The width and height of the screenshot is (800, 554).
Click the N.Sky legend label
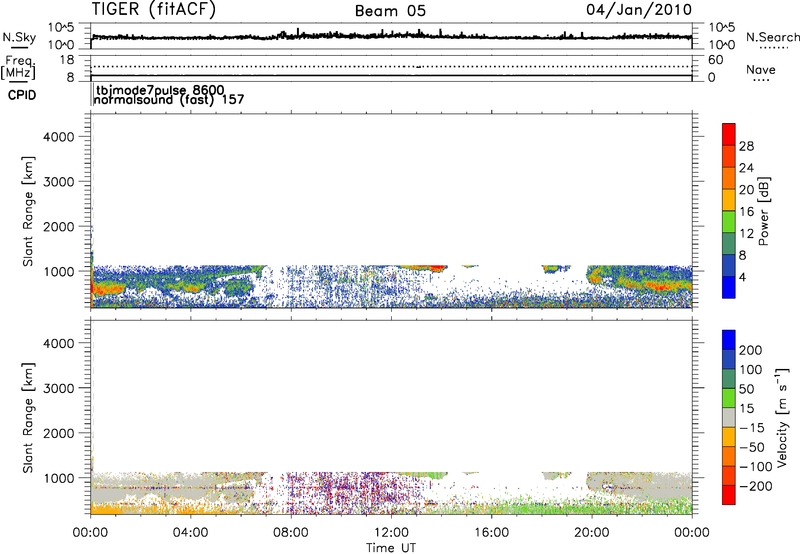pos(19,37)
